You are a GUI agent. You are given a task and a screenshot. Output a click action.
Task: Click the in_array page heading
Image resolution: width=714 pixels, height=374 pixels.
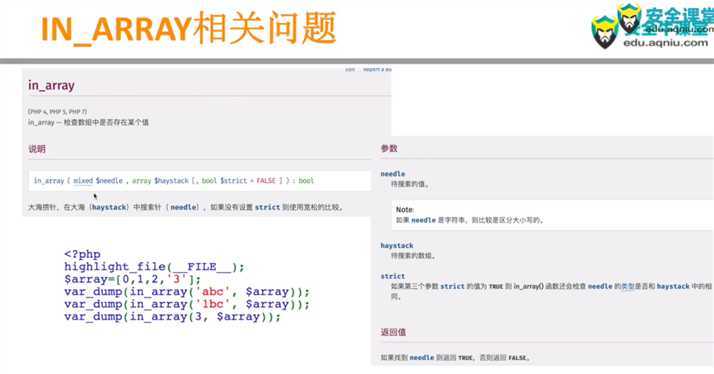tap(51, 85)
